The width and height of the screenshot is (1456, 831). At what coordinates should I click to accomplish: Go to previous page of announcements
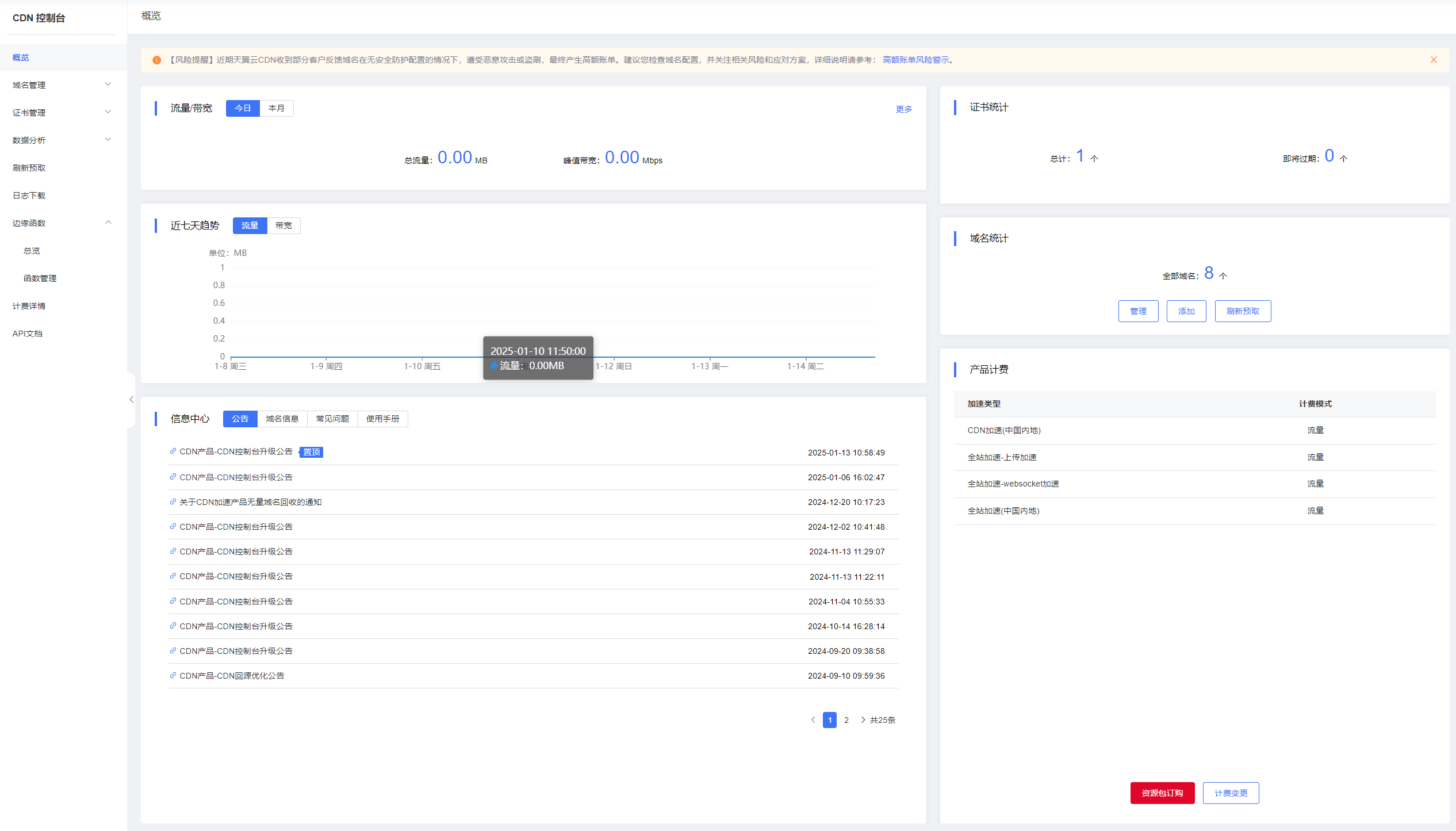coord(813,720)
